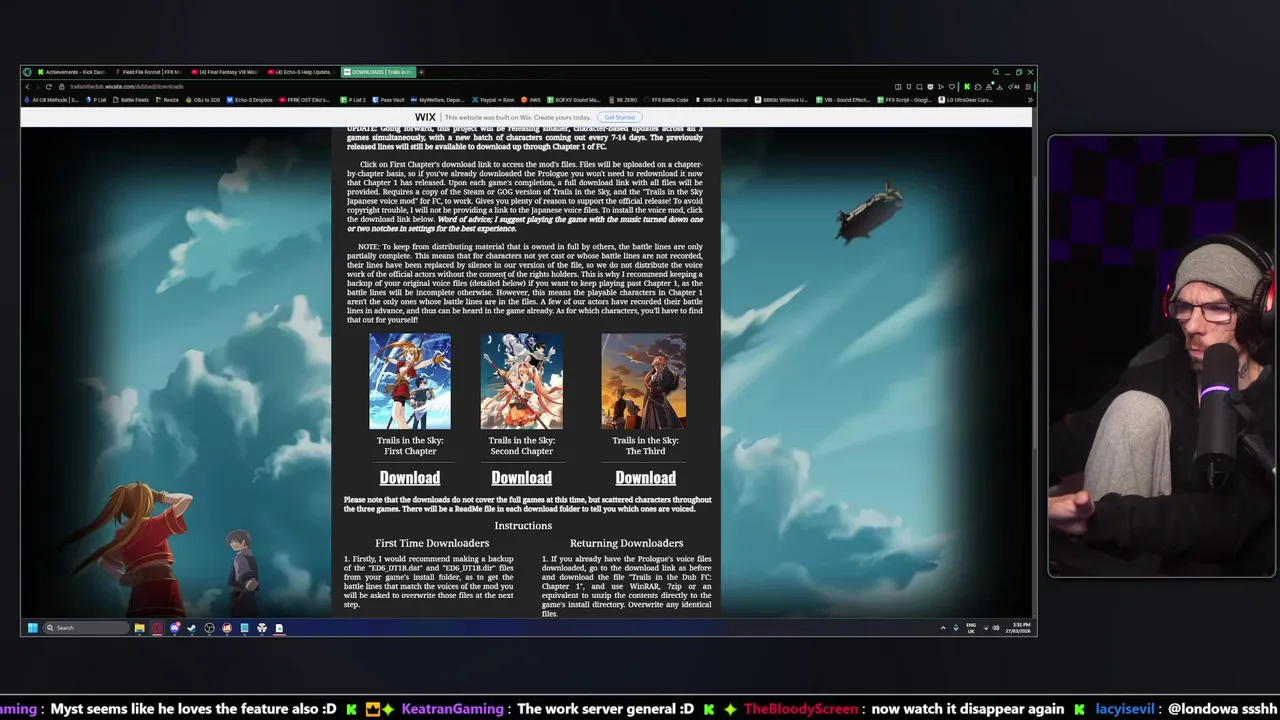This screenshot has height=720, width=1280.
Task: Click the Wix logo in the banner
Action: click(425, 117)
